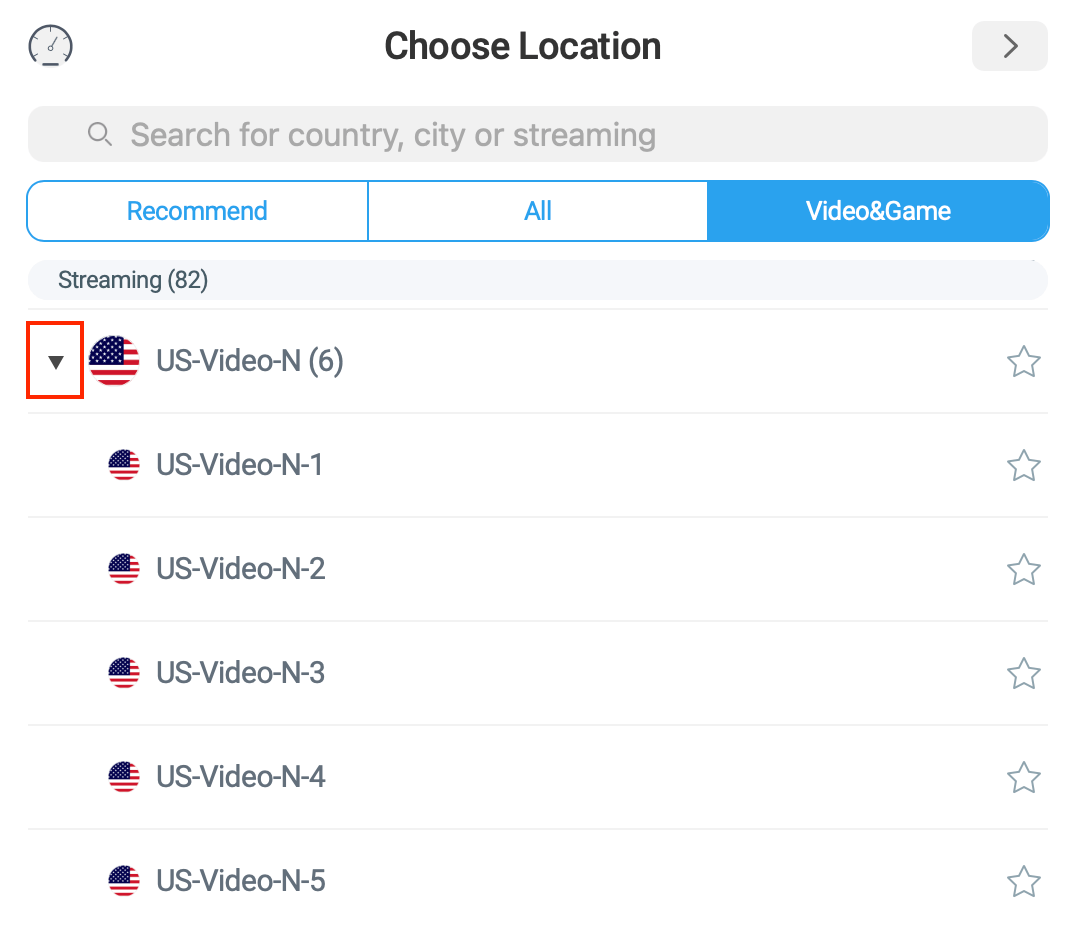This screenshot has width=1088, height=930.
Task: Click the magnifier search icon
Action: (100, 134)
